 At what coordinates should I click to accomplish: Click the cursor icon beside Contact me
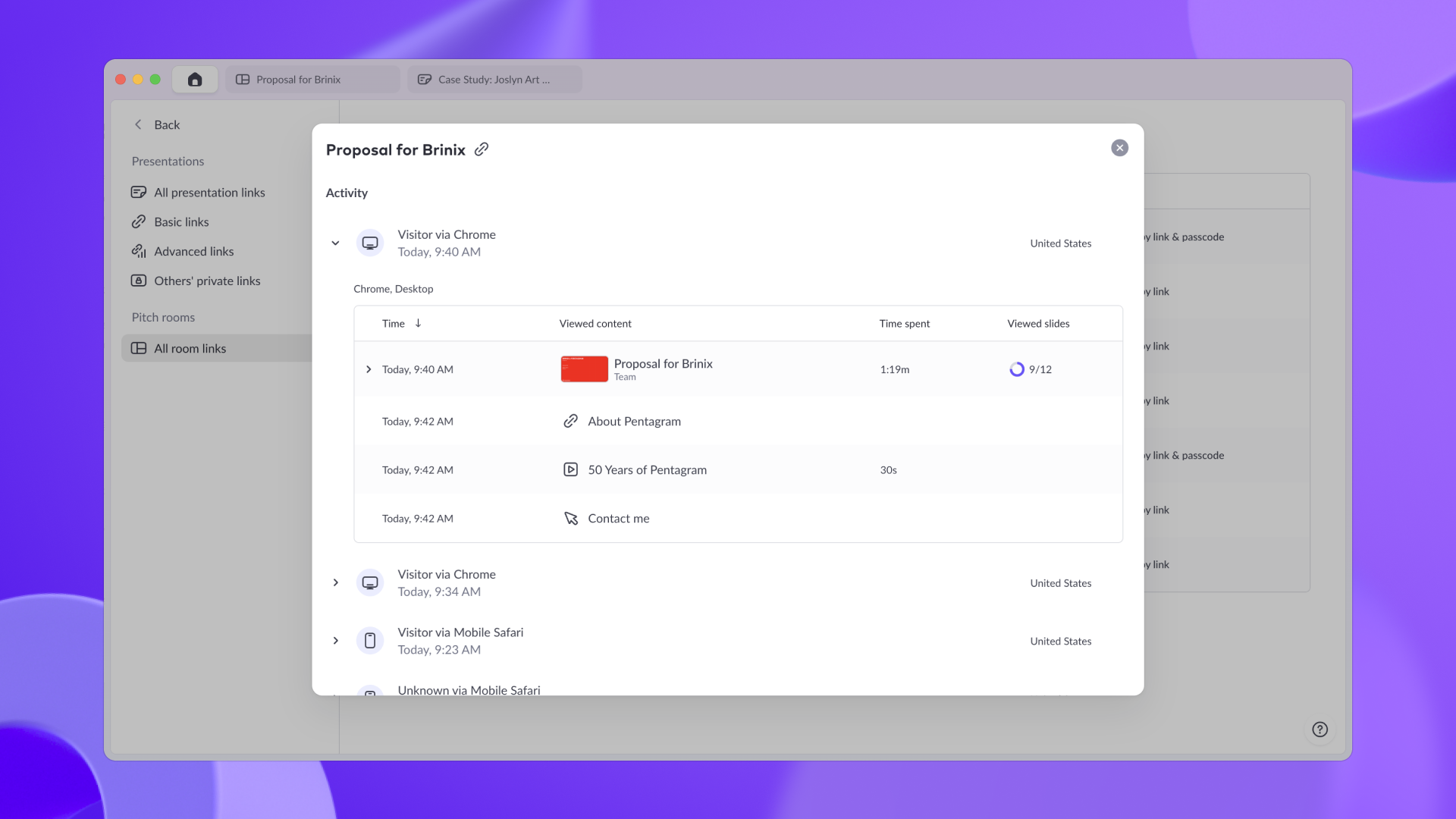pyautogui.click(x=571, y=519)
